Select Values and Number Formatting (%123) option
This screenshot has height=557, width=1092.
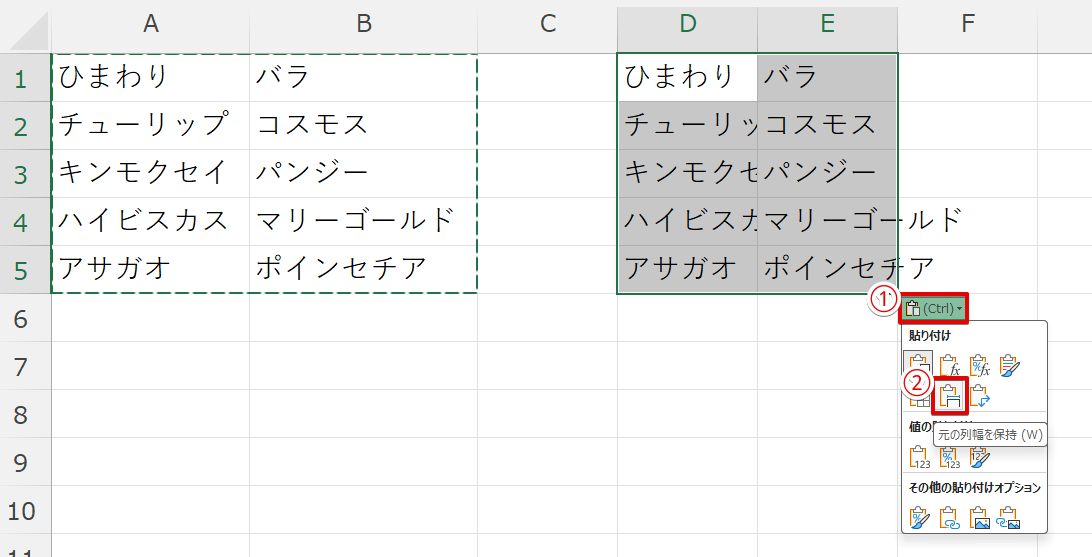[949, 457]
